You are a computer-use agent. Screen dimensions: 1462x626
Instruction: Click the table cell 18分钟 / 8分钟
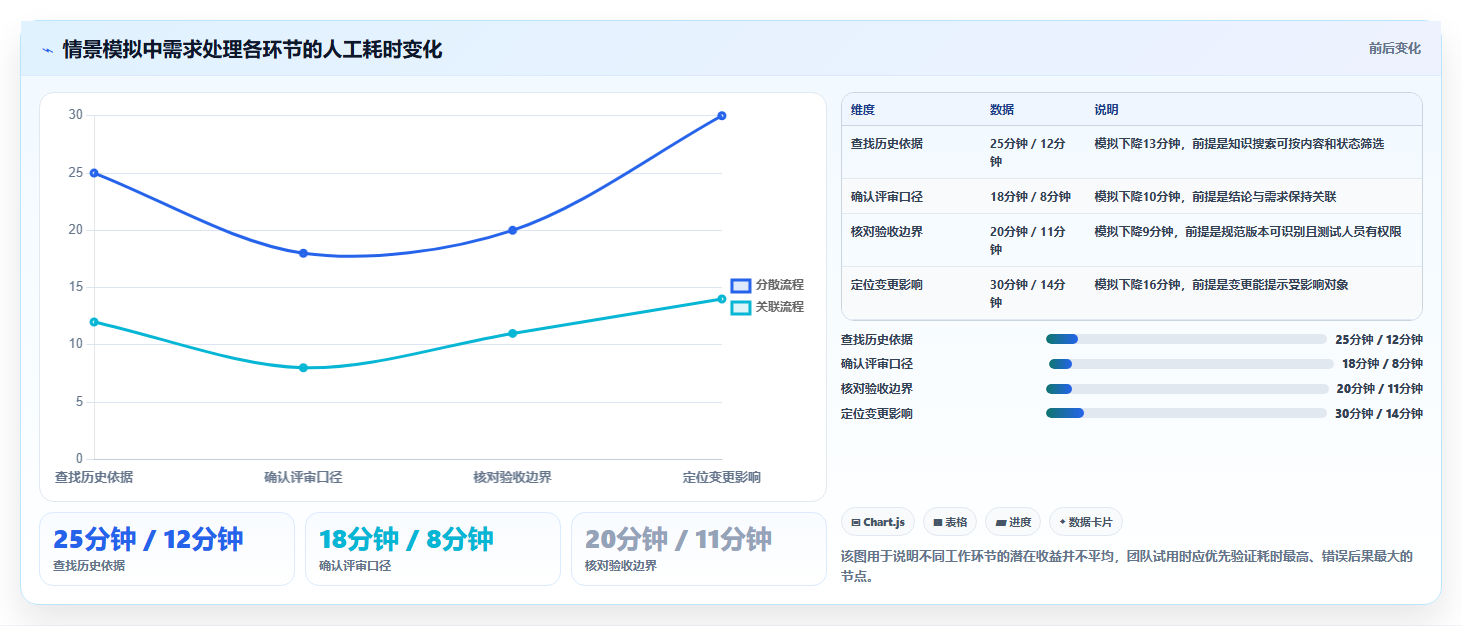click(x=1030, y=197)
